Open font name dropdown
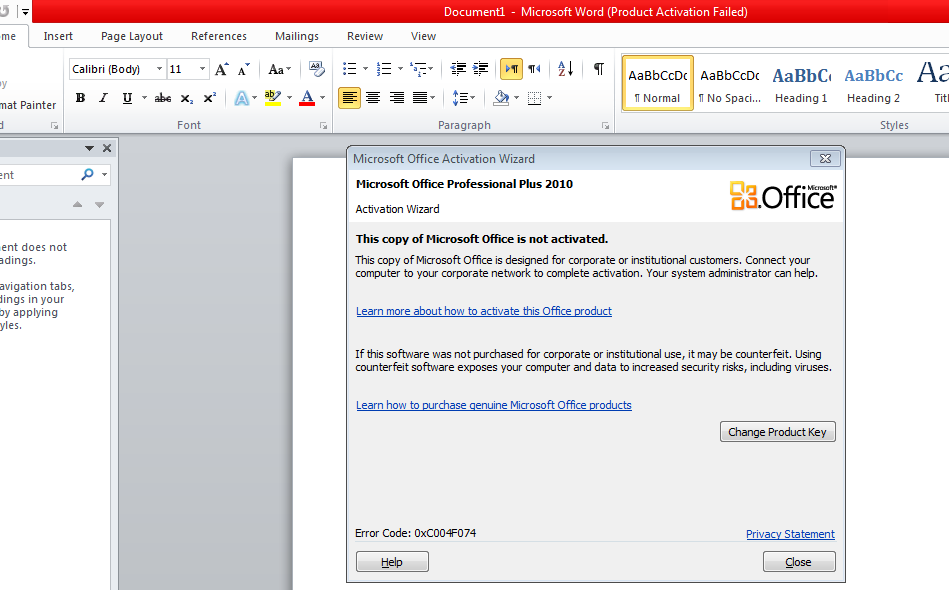 pos(159,69)
